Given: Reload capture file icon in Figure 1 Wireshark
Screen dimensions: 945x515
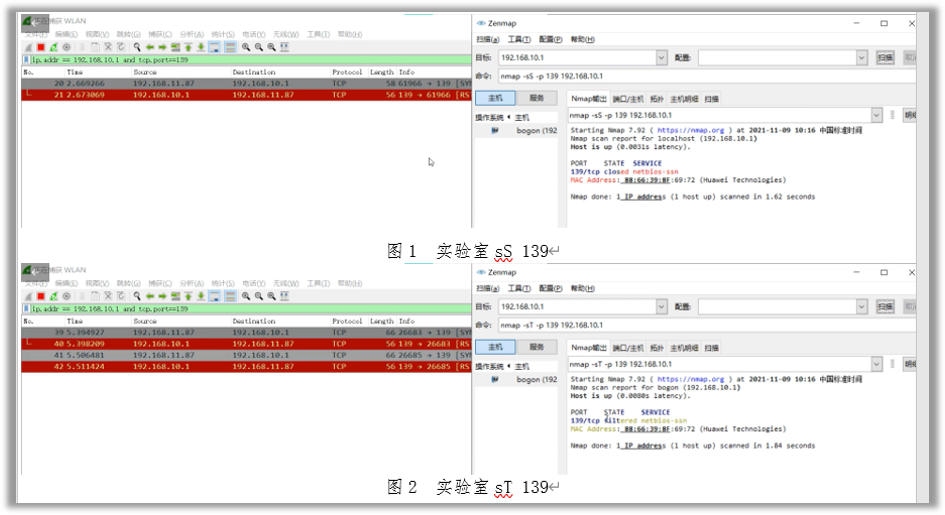Looking at the screenshot, I should [x=121, y=47].
